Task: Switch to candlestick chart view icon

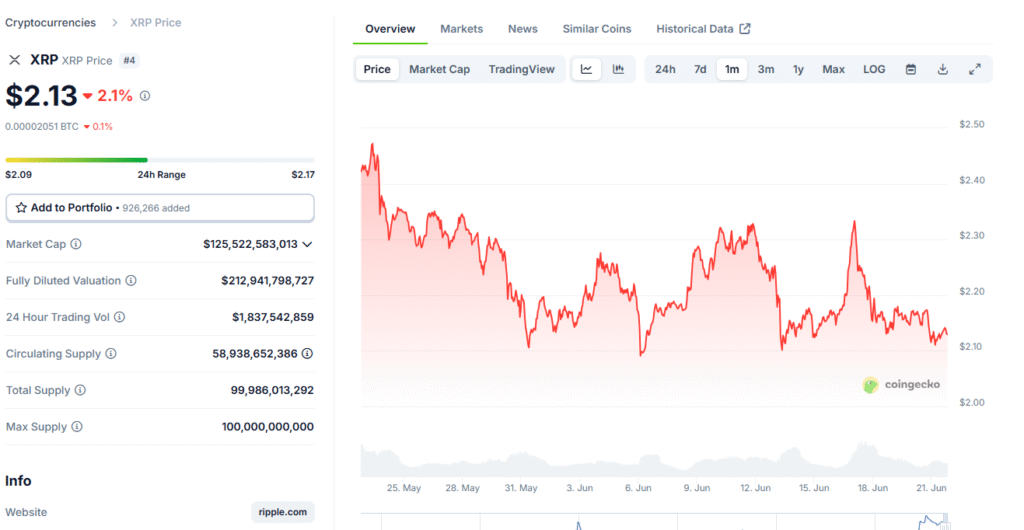Action: [618, 69]
